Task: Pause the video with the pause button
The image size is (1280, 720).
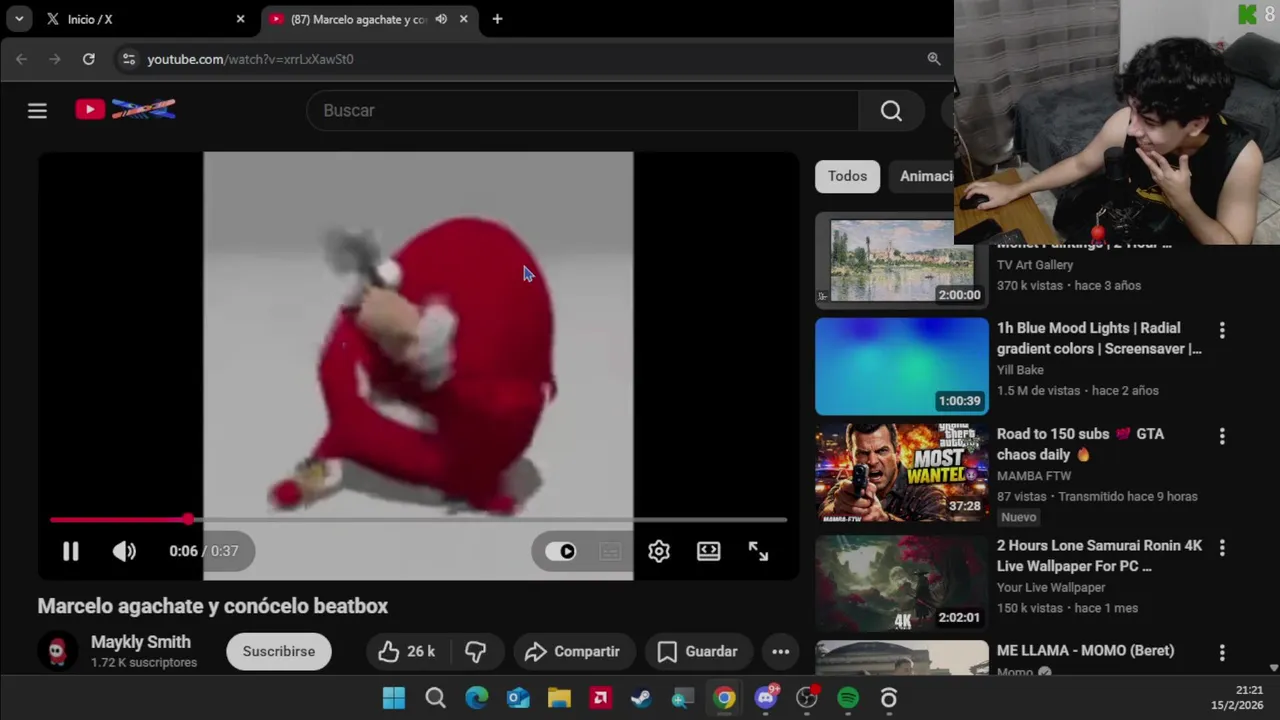Action: [70, 551]
